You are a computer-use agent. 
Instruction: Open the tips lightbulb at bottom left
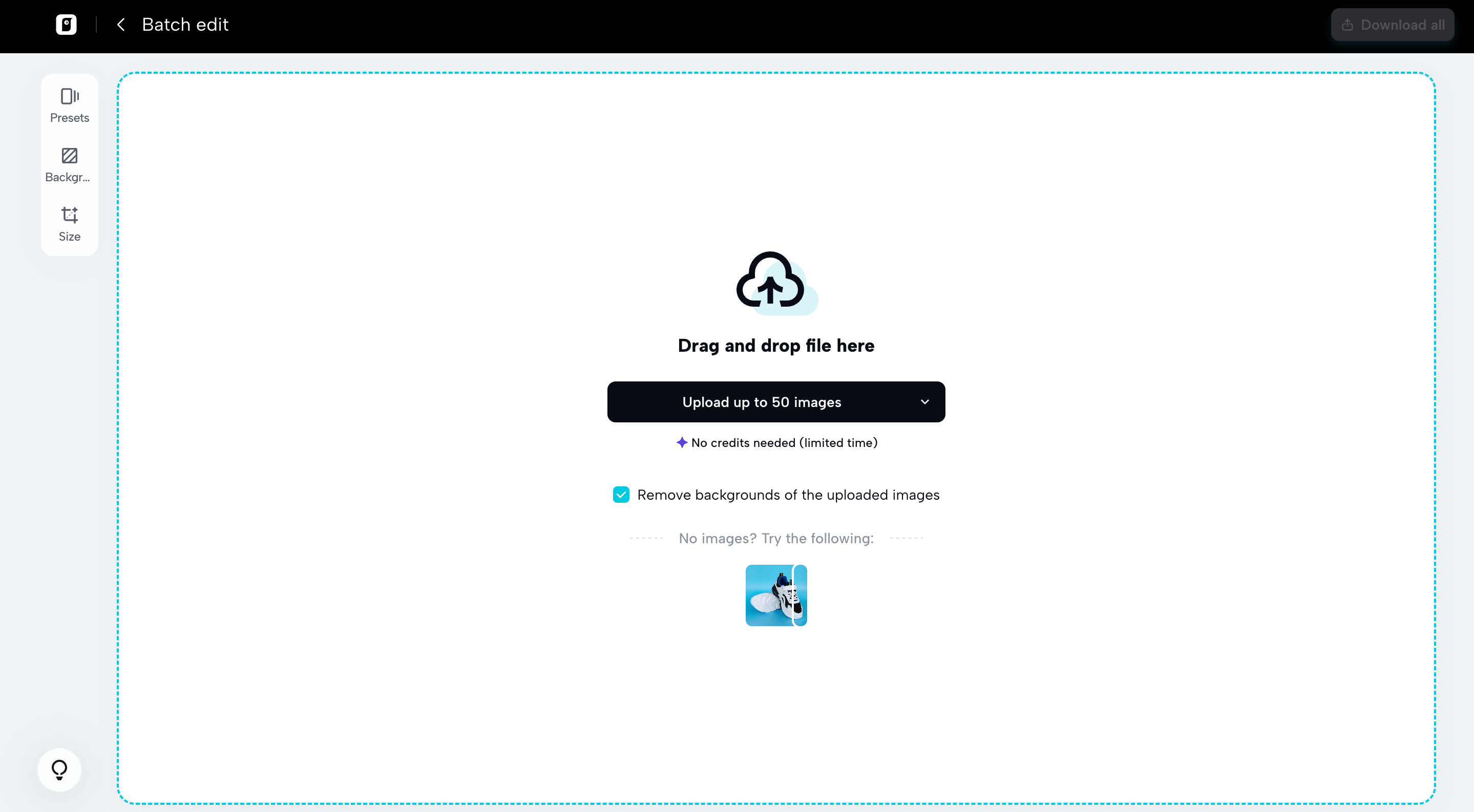[x=59, y=769]
